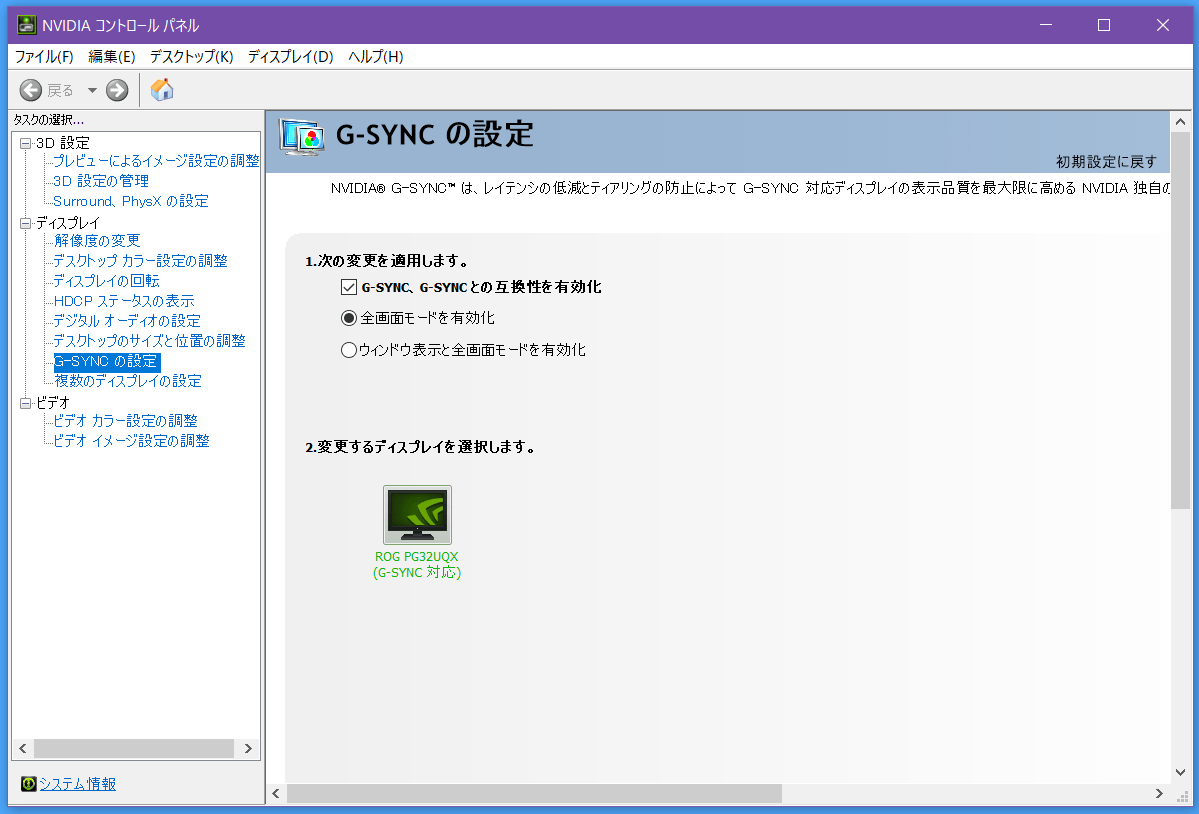
Task: Select 全画面モードを有効化 radio button
Action: (x=349, y=318)
